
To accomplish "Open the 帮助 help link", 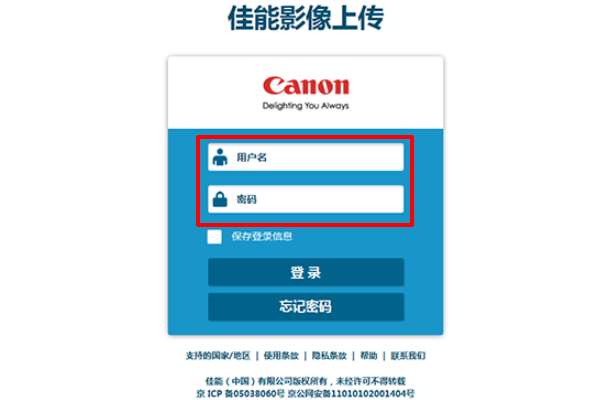I will tap(368, 356).
